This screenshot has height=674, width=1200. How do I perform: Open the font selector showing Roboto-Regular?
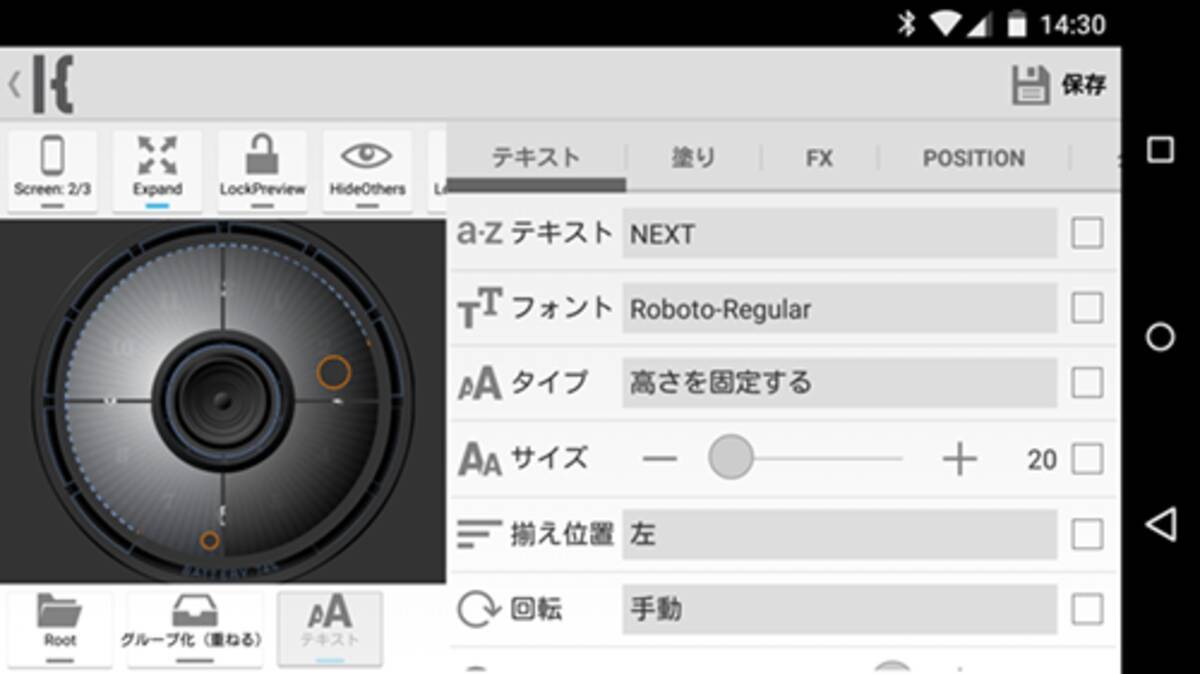(838, 309)
